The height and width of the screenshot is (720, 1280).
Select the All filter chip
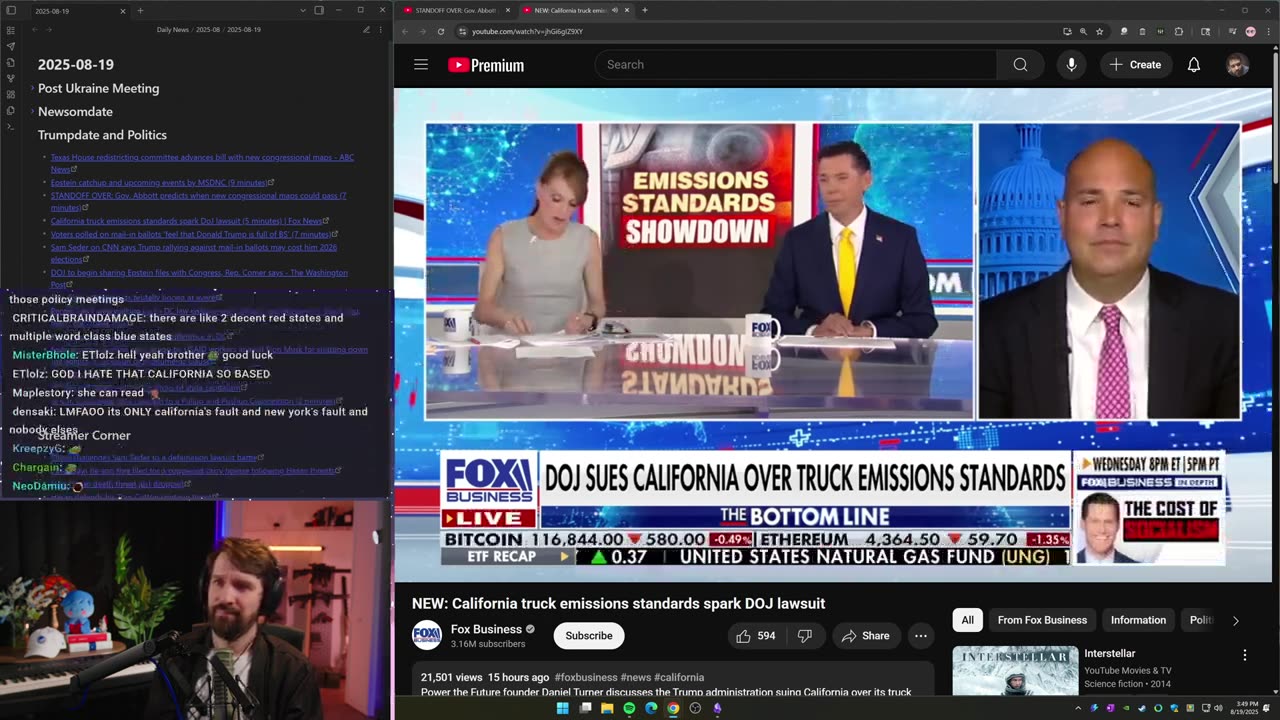tap(967, 620)
